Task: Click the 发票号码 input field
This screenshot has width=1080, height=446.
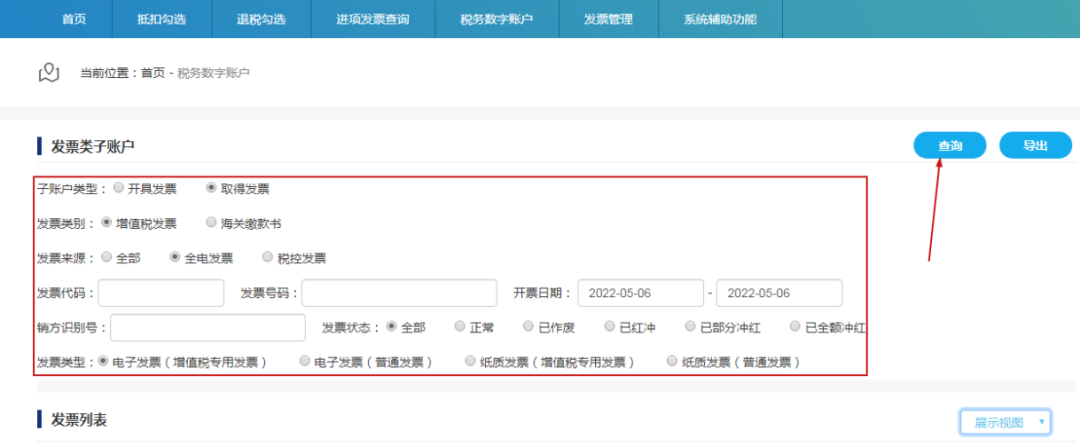Action: point(399,293)
